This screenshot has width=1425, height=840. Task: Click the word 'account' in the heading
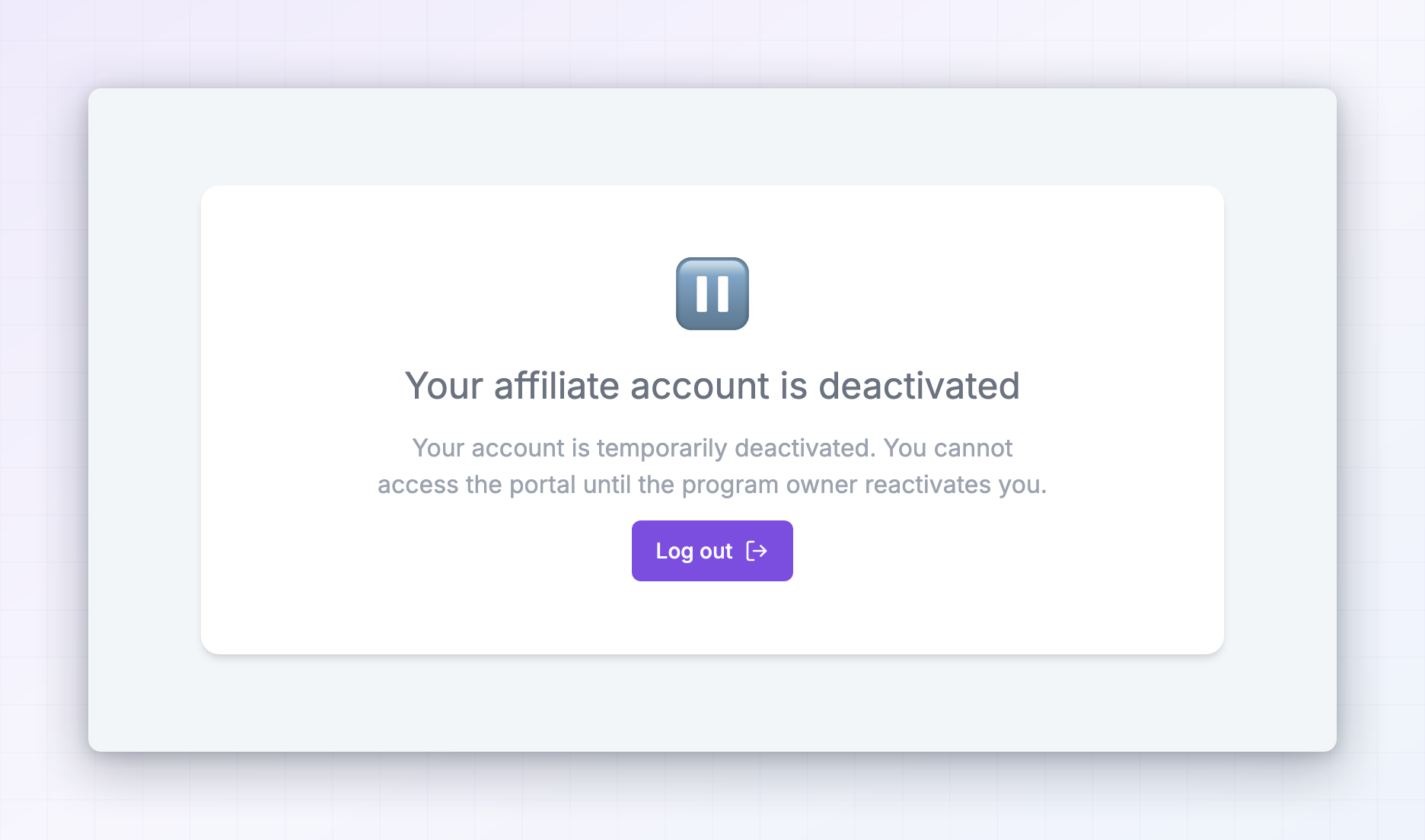700,386
